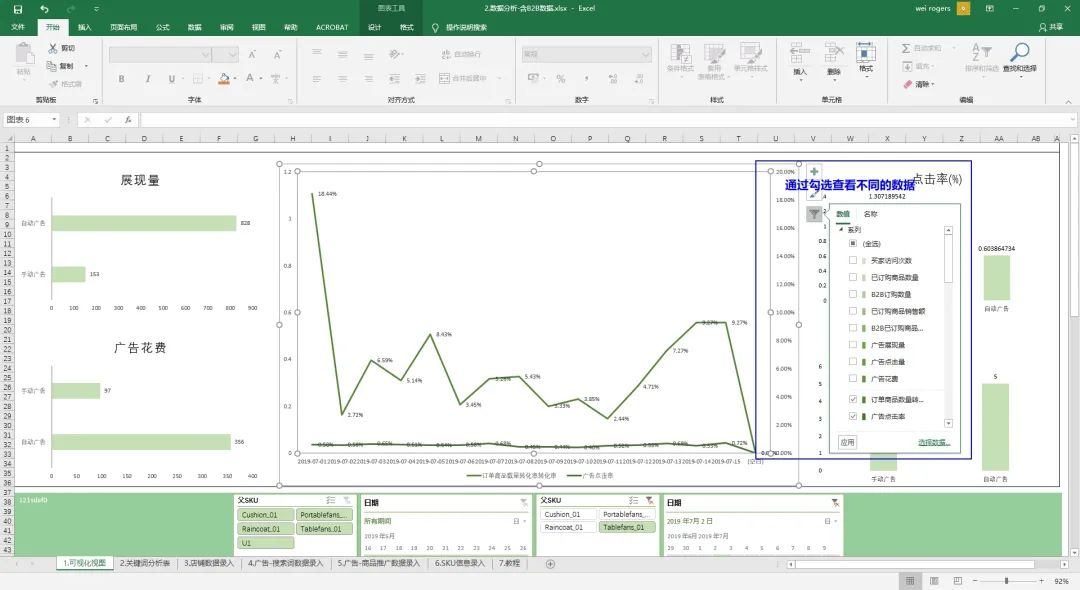This screenshot has height=590, width=1080.
Task: Uncheck the 广告点击率 series checkbox
Action: pos(853,416)
